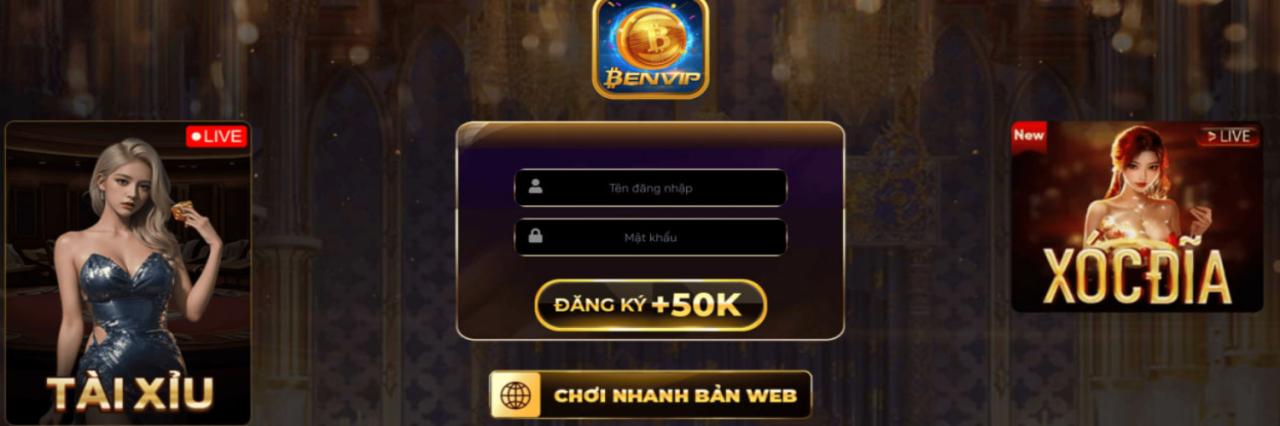Focus the Tên đăng nhập username field
The height and width of the screenshot is (426, 1280).
point(651,187)
